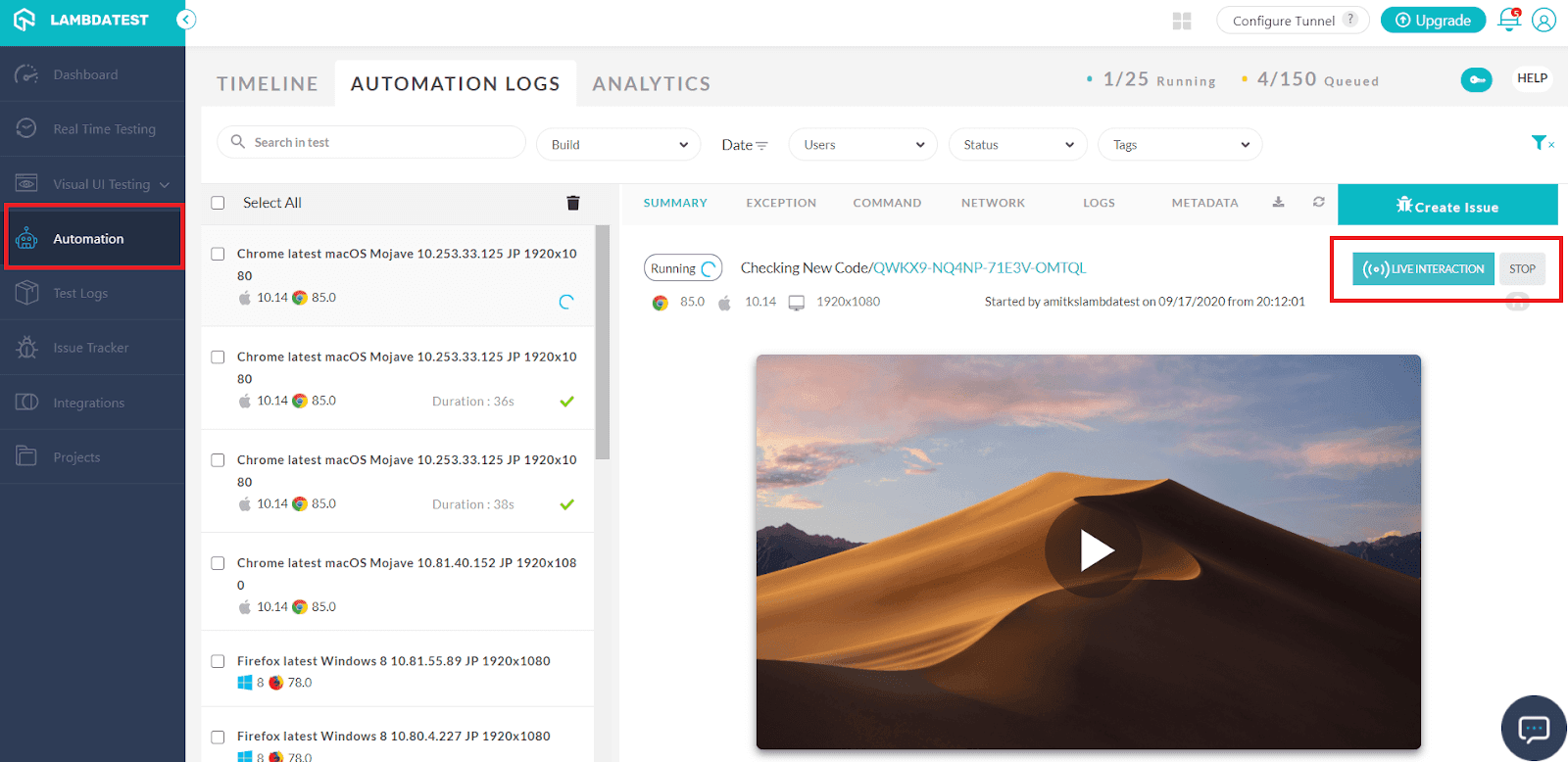Open the Network tab

pyautogui.click(x=993, y=203)
